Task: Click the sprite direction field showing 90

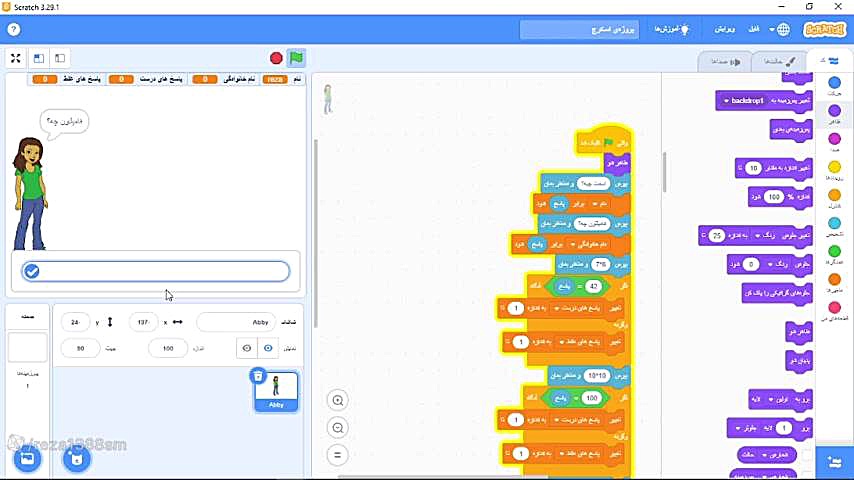Action: tap(81, 348)
